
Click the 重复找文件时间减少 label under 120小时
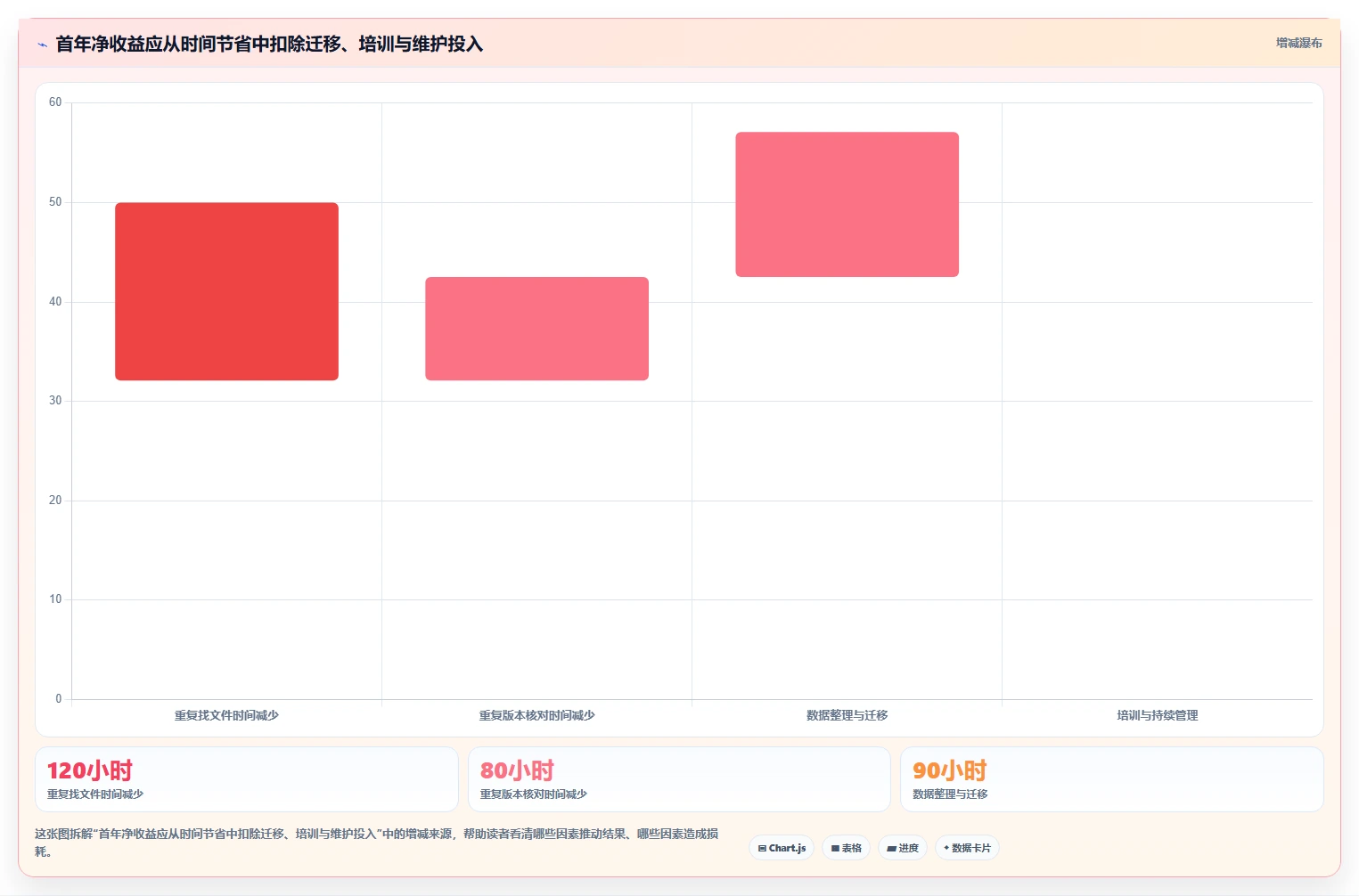pos(95,794)
